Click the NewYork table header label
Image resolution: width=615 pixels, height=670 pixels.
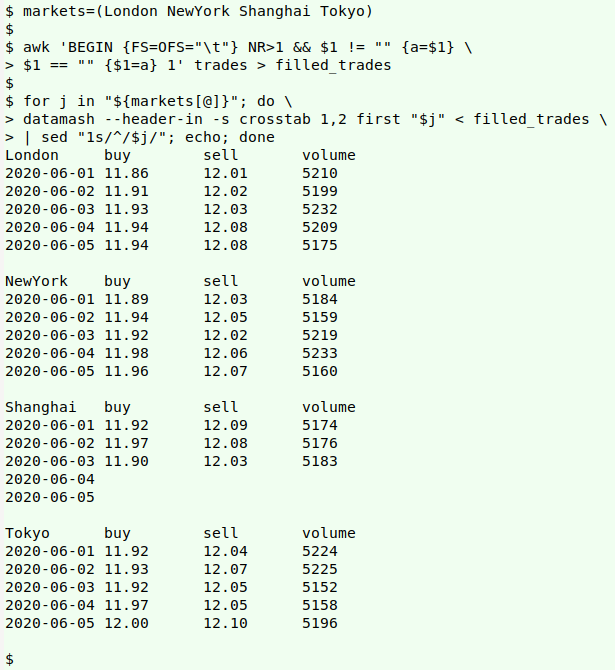pyautogui.click(x=36, y=282)
